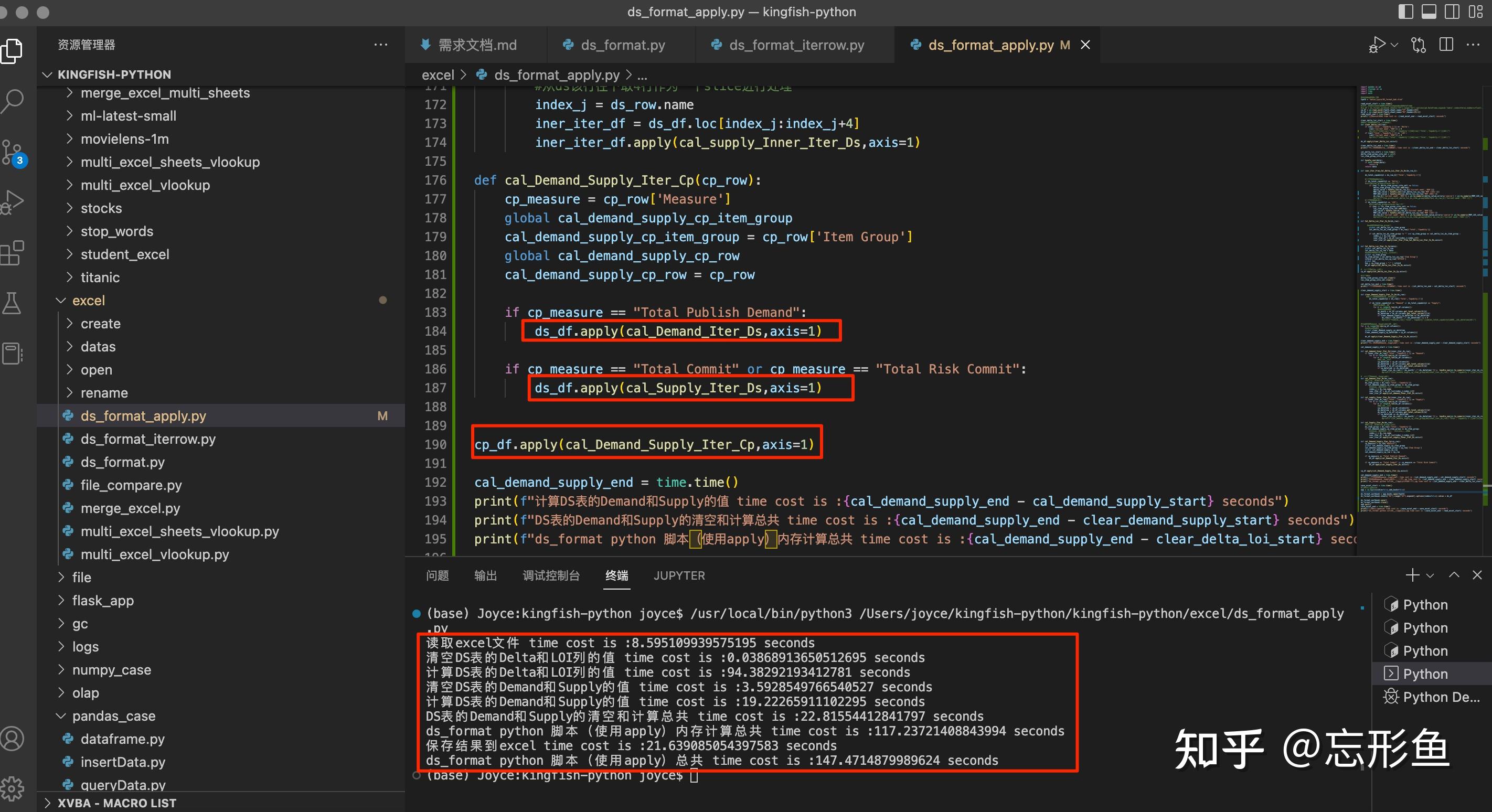Open the Run and Debug view
Viewport: 1492px width, 812px height.
(x=13, y=201)
